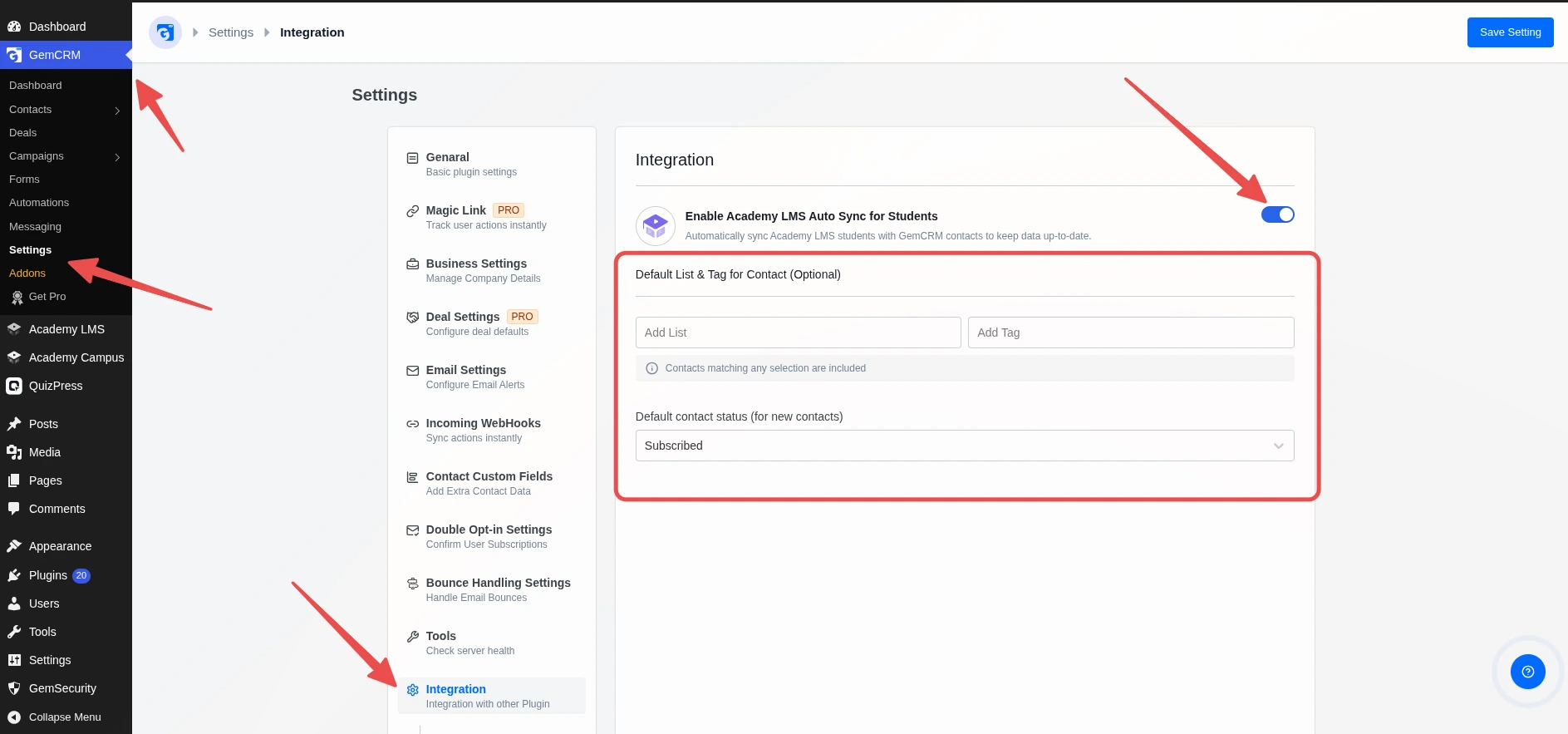This screenshot has width=1568, height=734.
Task: Click the Business Settings briefcase icon
Action: coord(412,264)
